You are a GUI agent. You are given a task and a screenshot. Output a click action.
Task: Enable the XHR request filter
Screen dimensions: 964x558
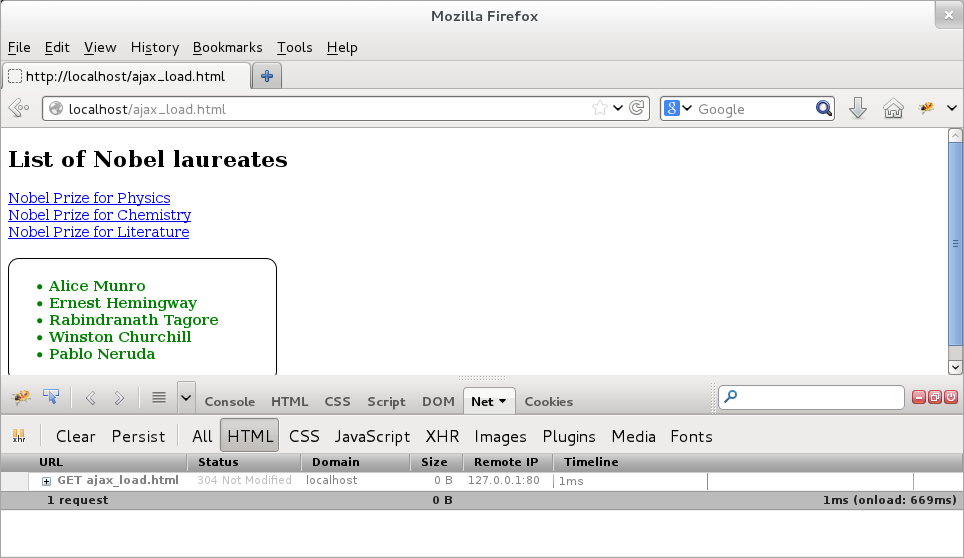tap(442, 436)
